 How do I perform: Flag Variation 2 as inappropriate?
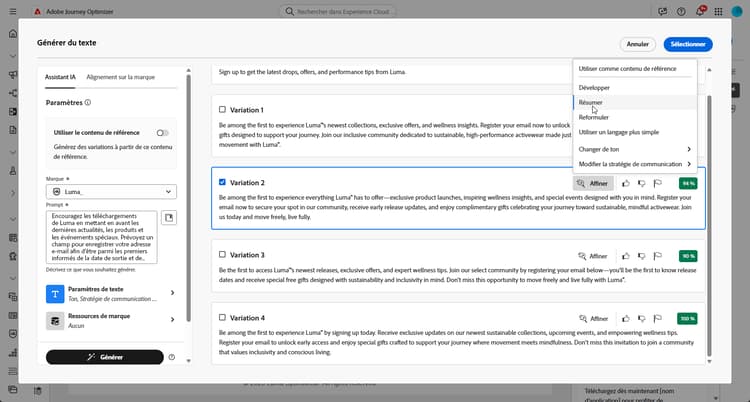pyautogui.click(x=658, y=183)
